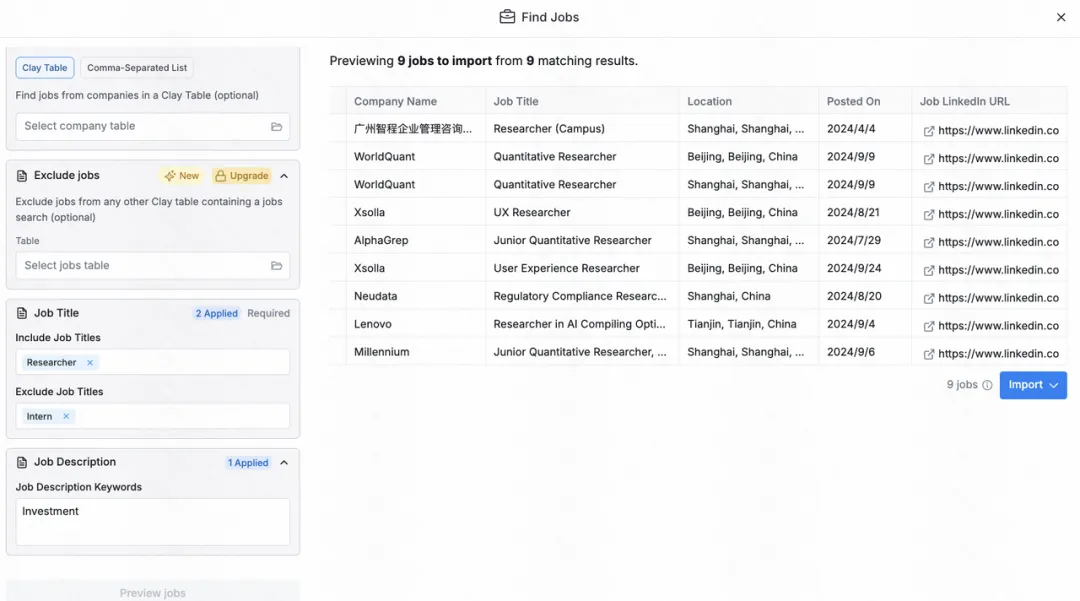Open LinkedIn link icon for Lenovo row
Viewport: 1080px width, 601px height.
click(x=928, y=326)
